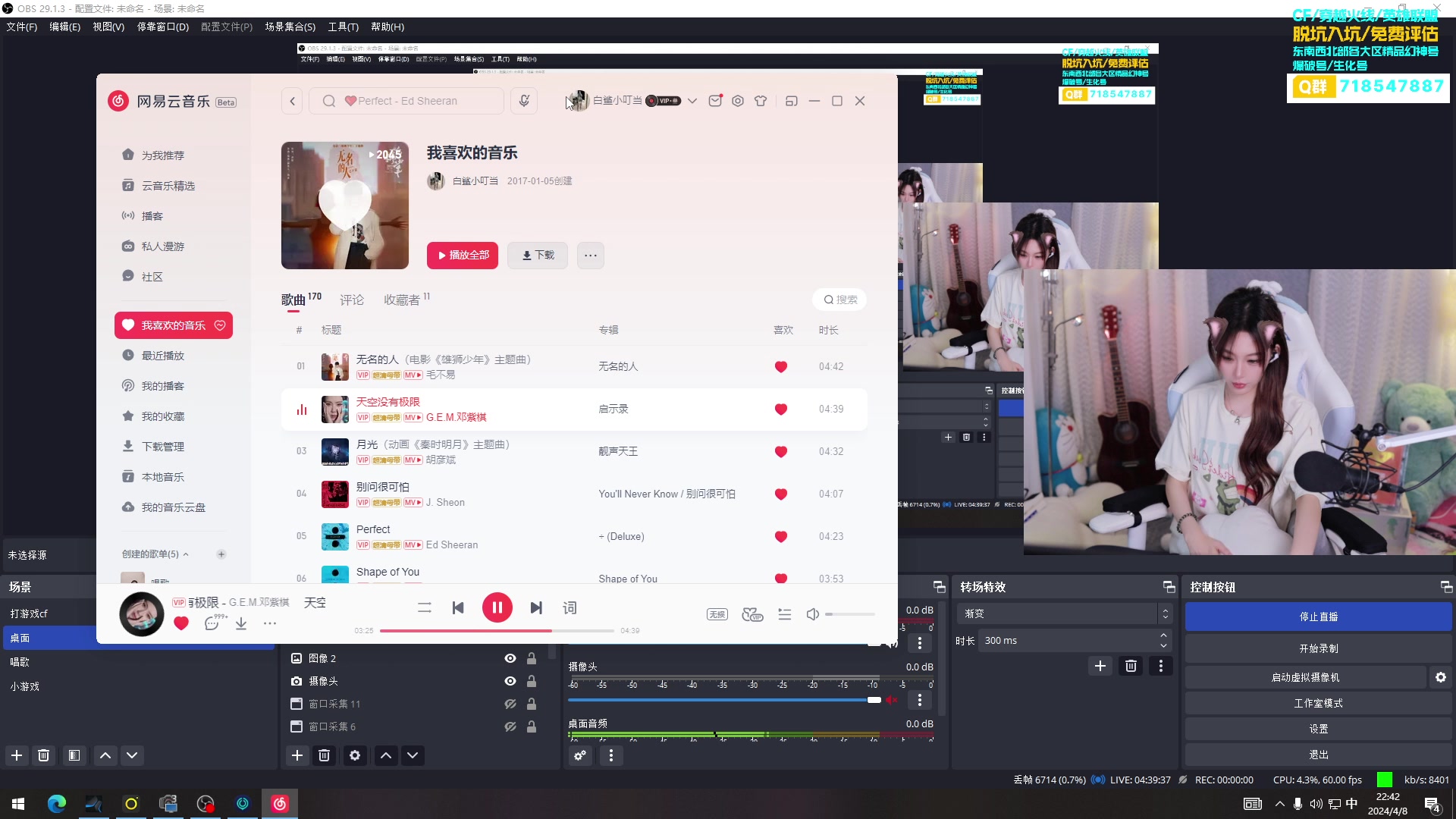Show the 窗口采集 6 source
The height and width of the screenshot is (819, 1456).
[x=510, y=726]
